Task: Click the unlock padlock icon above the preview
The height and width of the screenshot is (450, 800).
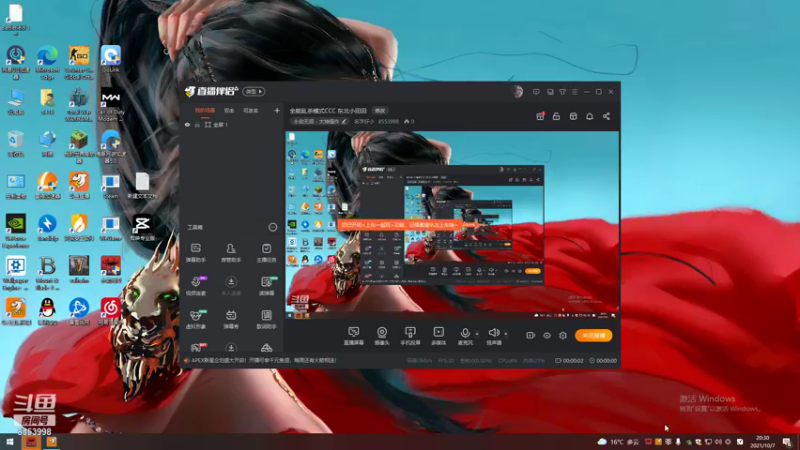Action: [x=556, y=116]
